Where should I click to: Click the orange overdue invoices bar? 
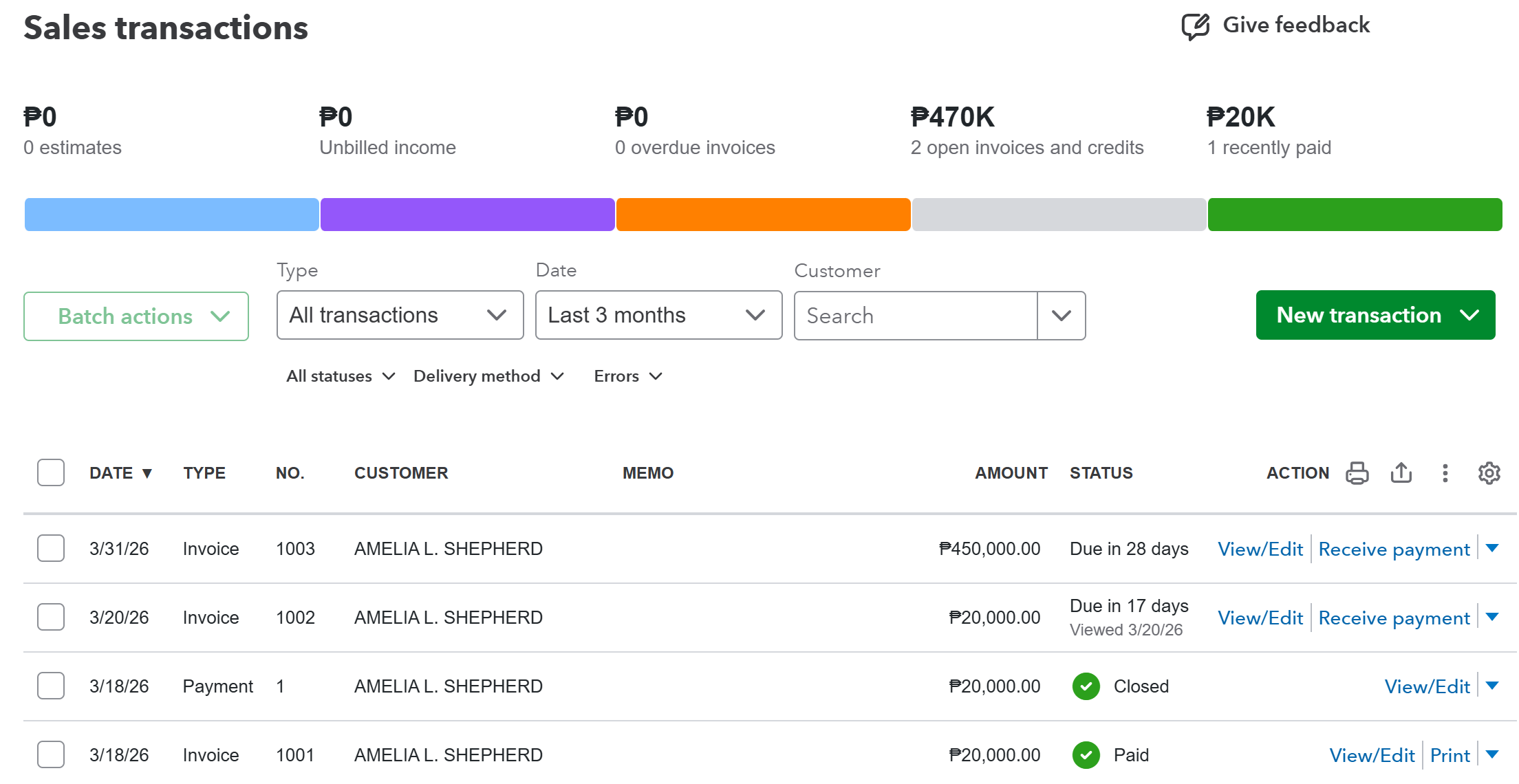point(763,215)
